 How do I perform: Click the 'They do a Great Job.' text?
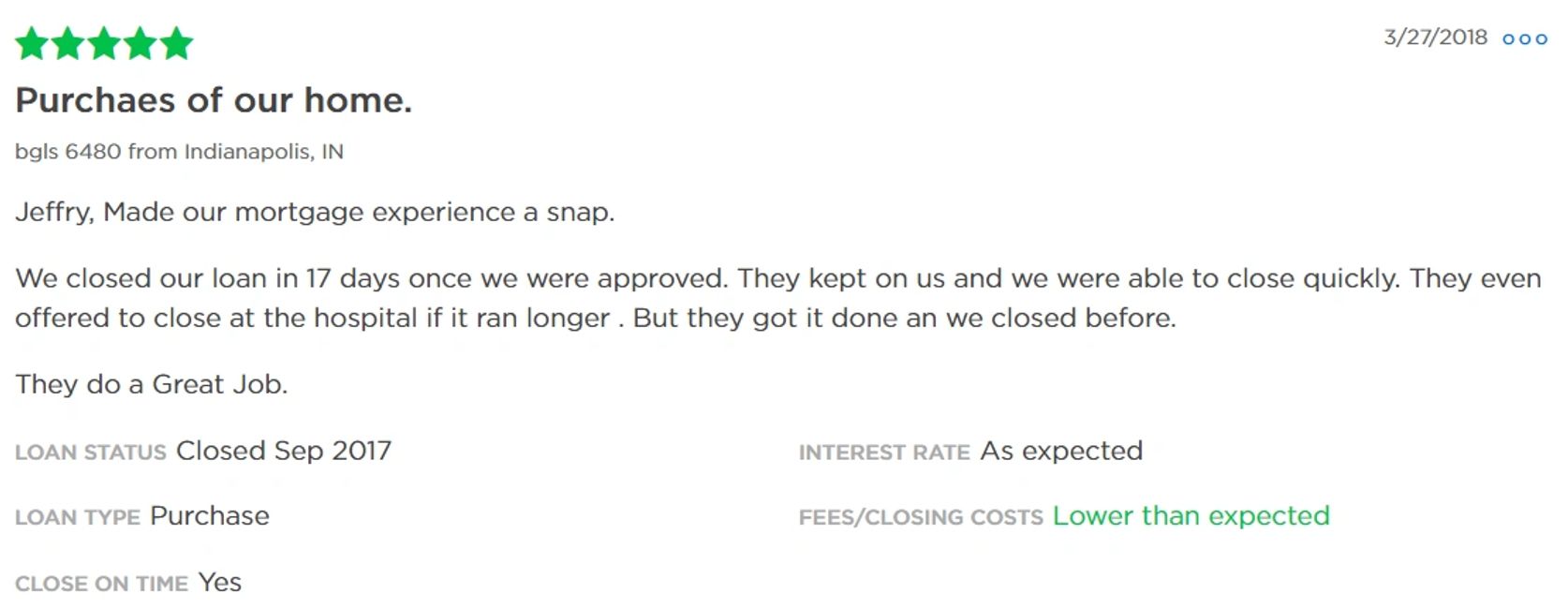pyautogui.click(x=152, y=384)
